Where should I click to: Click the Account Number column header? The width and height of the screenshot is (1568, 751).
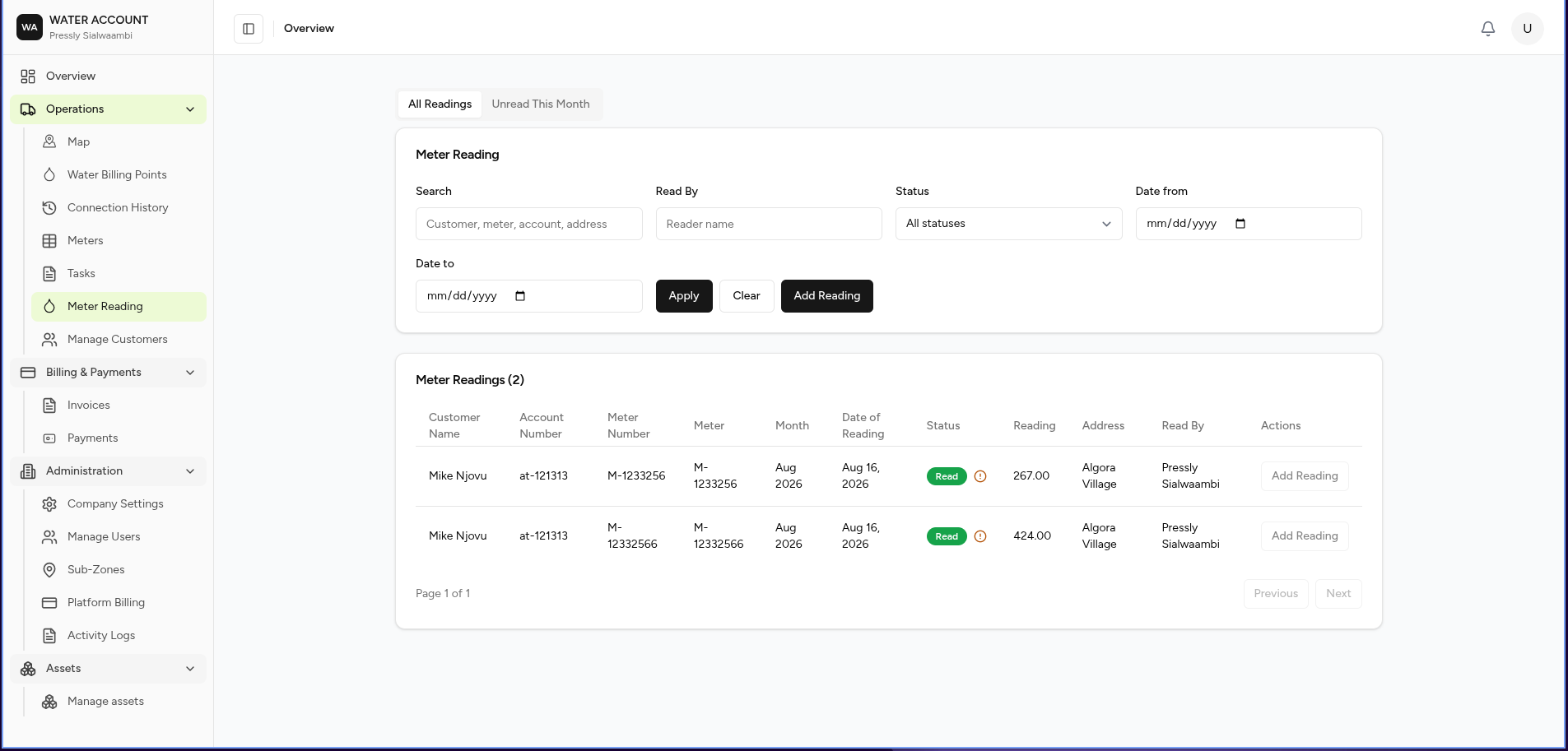(542, 426)
